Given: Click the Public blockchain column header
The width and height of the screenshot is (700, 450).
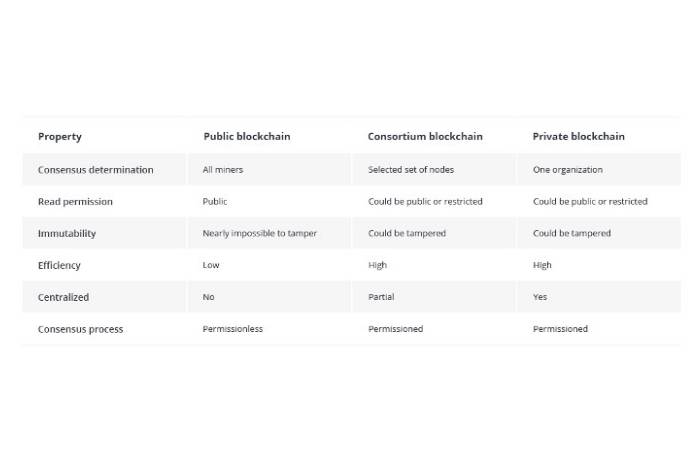Looking at the screenshot, I should click(246, 137).
